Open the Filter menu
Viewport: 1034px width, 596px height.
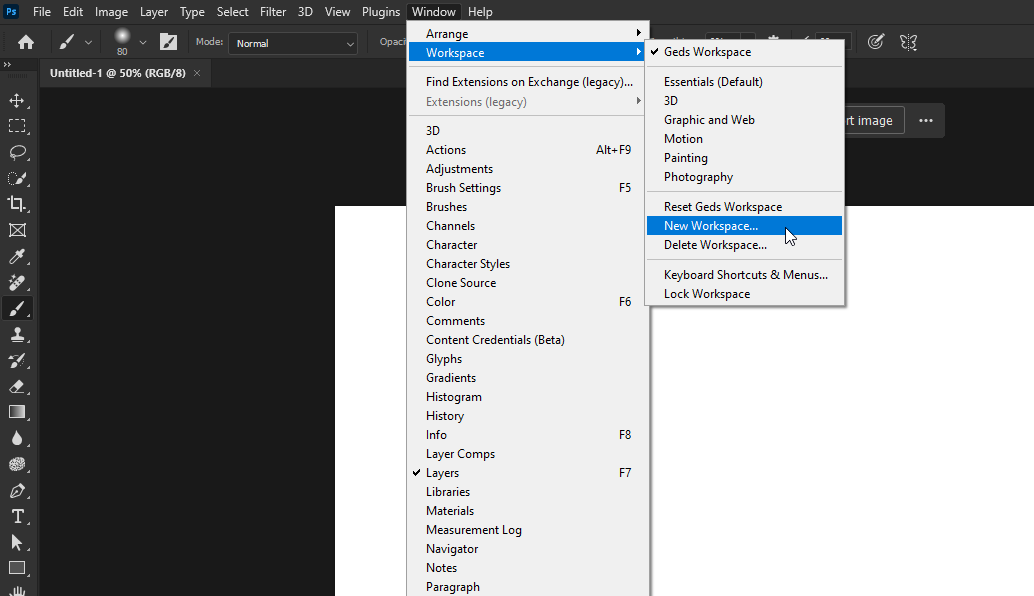point(271,11)
